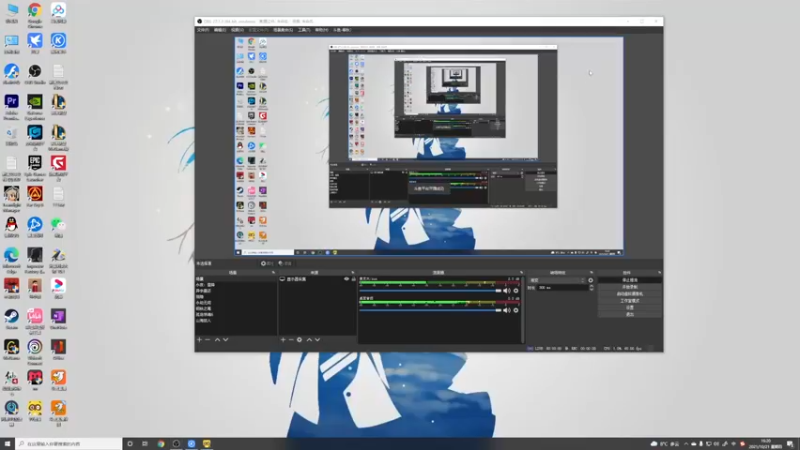The width and height of the screenshot is (800, 450).
Task: Add a new source with the plus icon
Action: 283,340
